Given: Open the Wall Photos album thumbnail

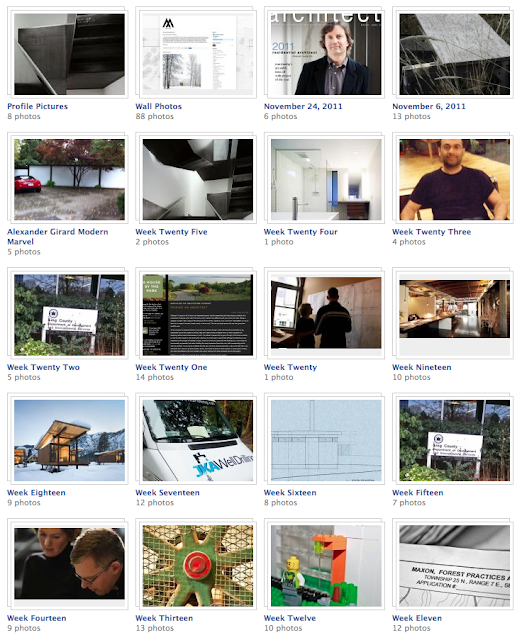Looking at the screenshot, I should (198, 54).
